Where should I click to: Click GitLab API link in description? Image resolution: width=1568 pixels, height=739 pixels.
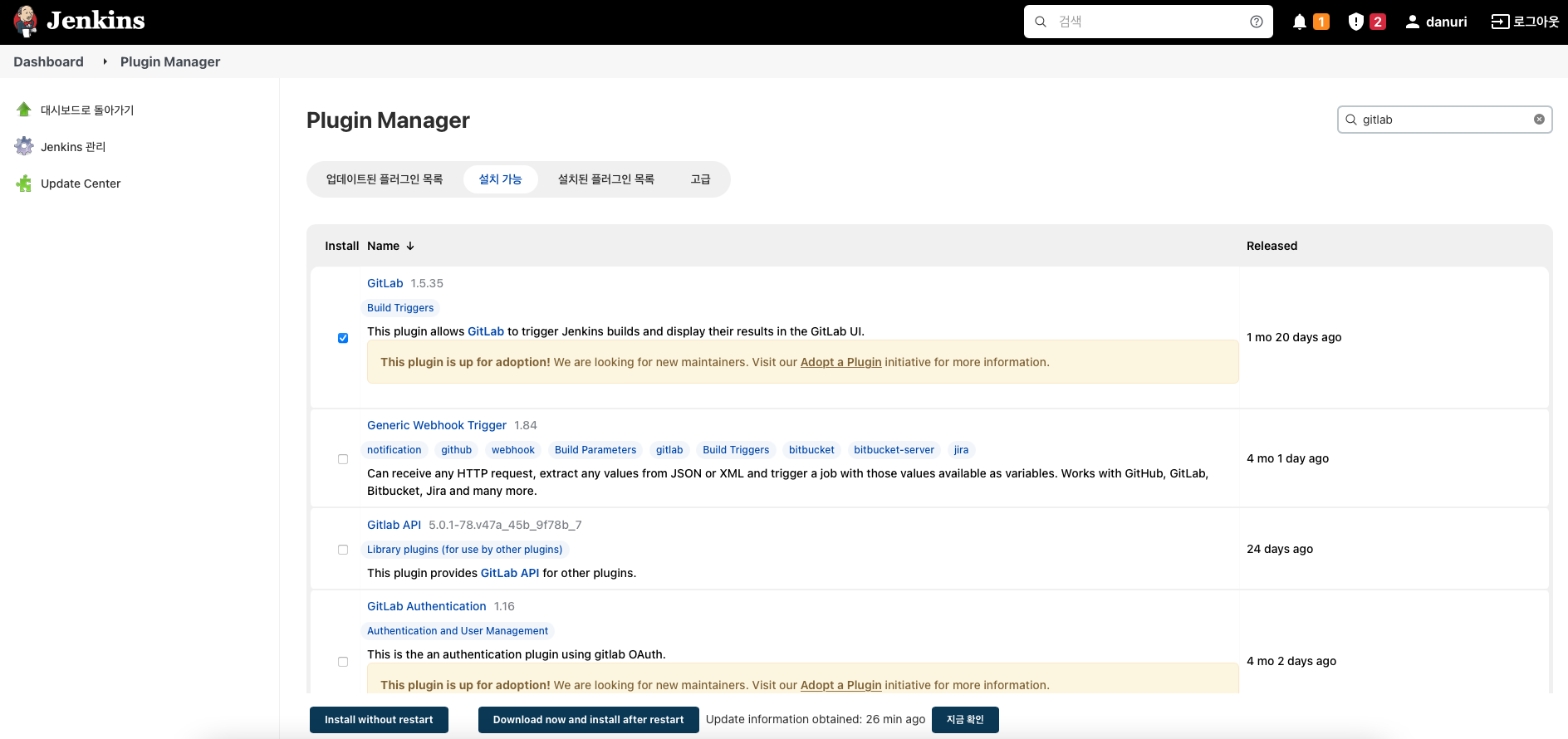tap(510, 573)
